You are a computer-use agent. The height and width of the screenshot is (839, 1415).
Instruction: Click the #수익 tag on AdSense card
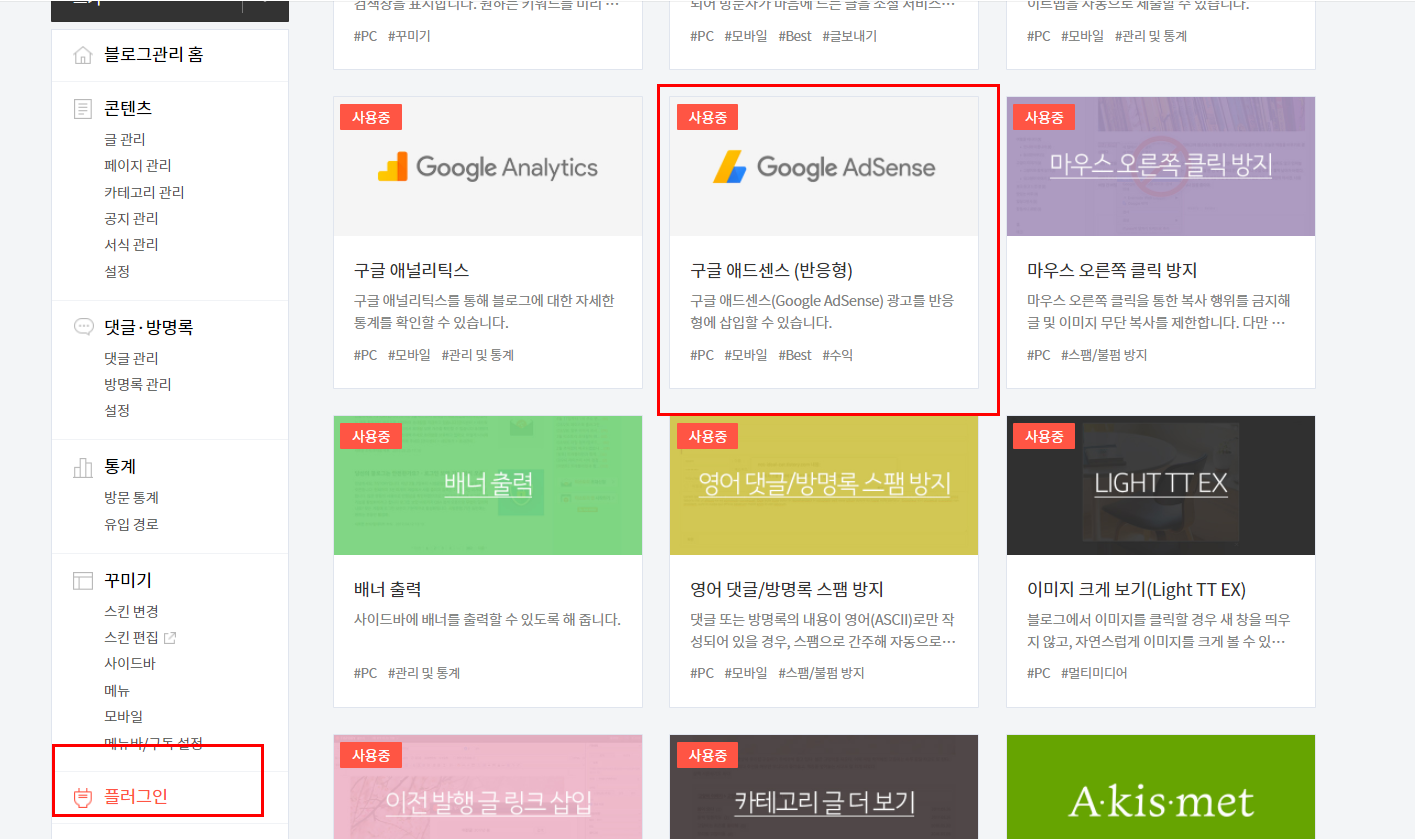[838, 355]
